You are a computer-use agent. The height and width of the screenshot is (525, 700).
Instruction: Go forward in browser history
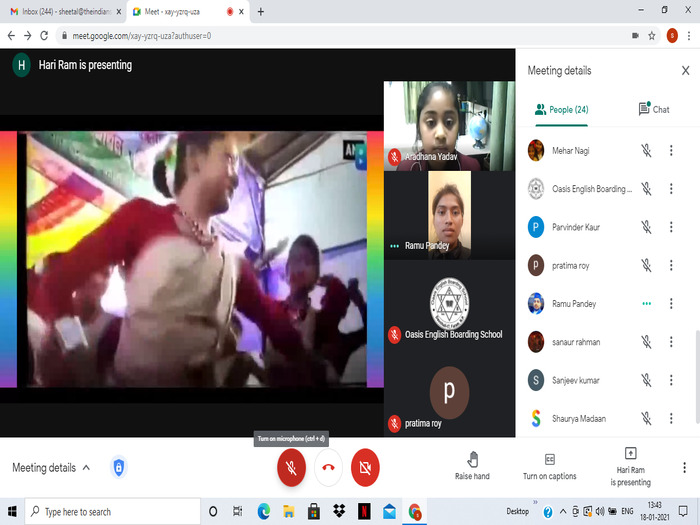pos(28,36)
